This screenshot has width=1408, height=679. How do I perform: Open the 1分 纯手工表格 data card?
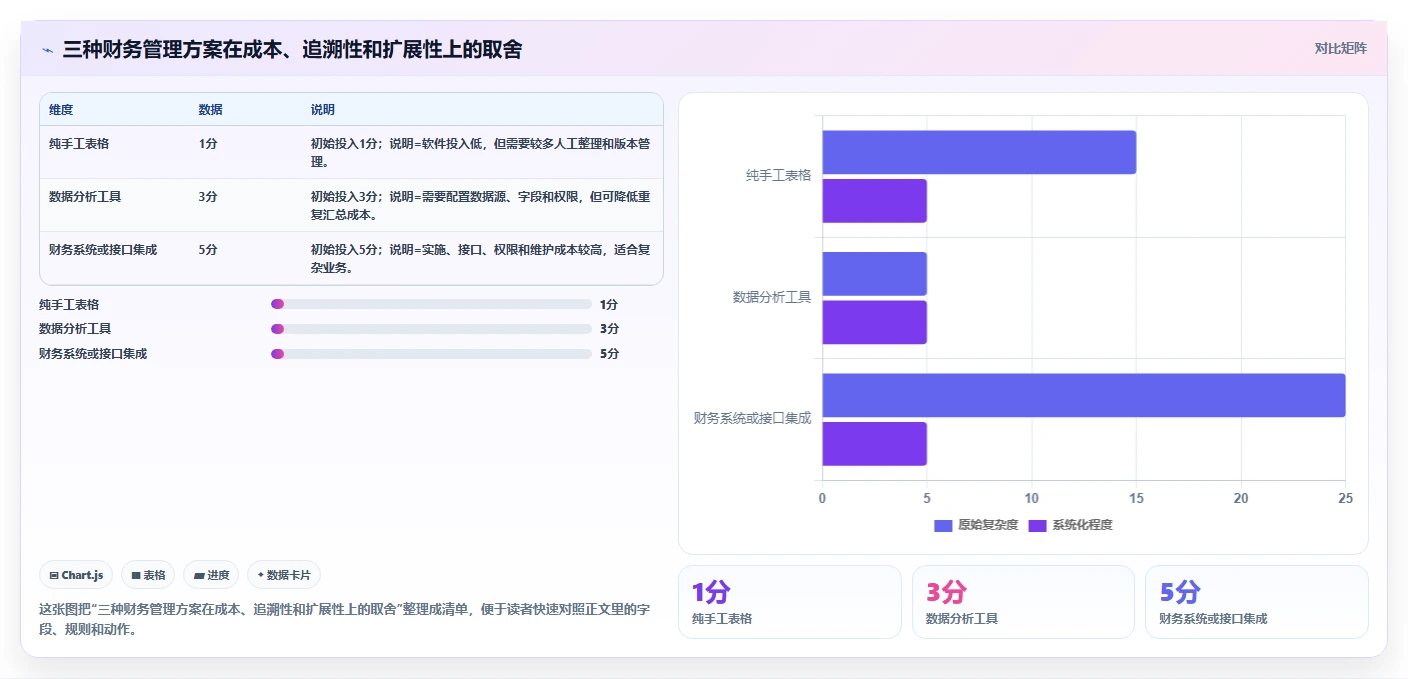tap(790, 602)
